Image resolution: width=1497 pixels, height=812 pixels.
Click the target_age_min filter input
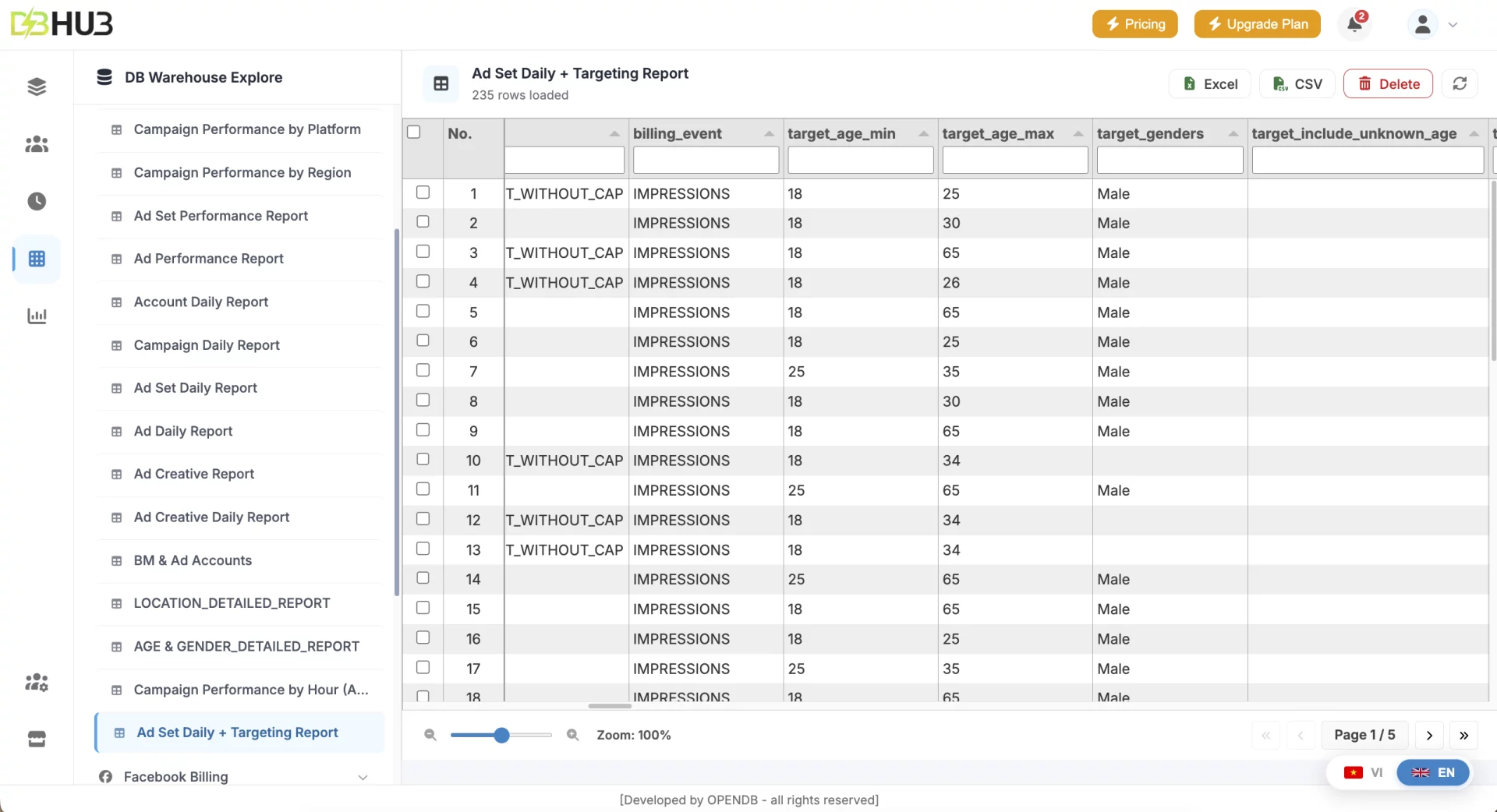point(861,161)
